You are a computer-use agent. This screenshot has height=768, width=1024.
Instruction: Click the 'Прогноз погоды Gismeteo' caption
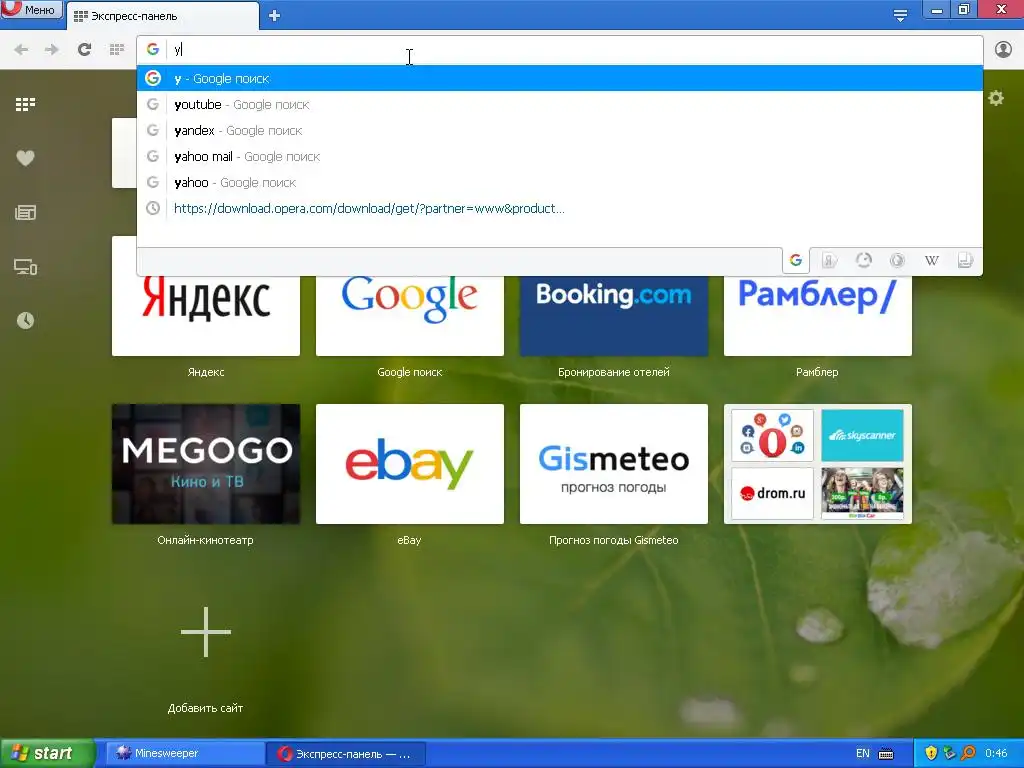[614, 540]
